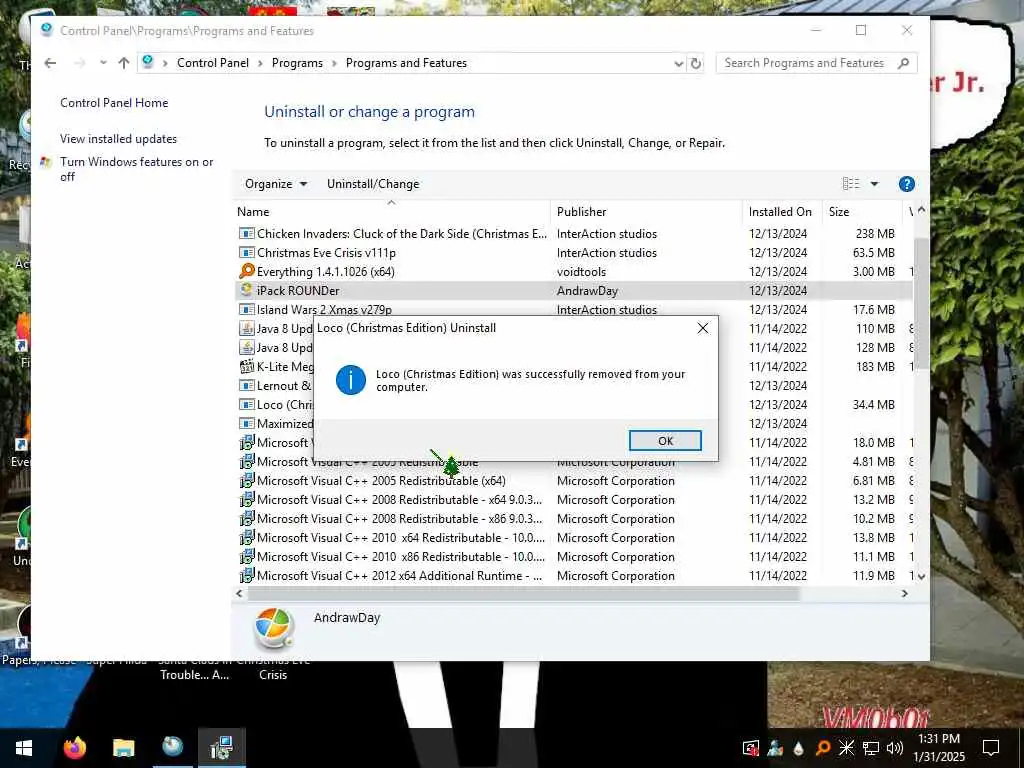Open the volume speaker tray icon

click(x=895, y=748)
